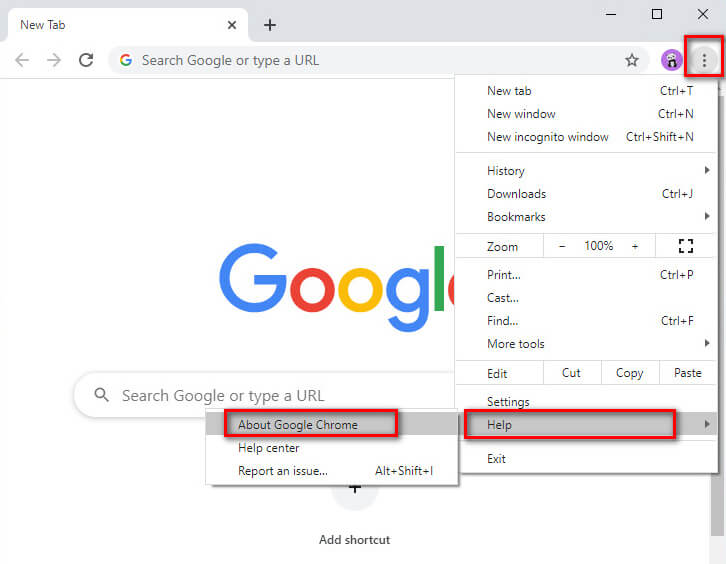Click the New Tab tab title
Image resolution: width=726 pixels, height=564 pixels.
click(43, 25)
